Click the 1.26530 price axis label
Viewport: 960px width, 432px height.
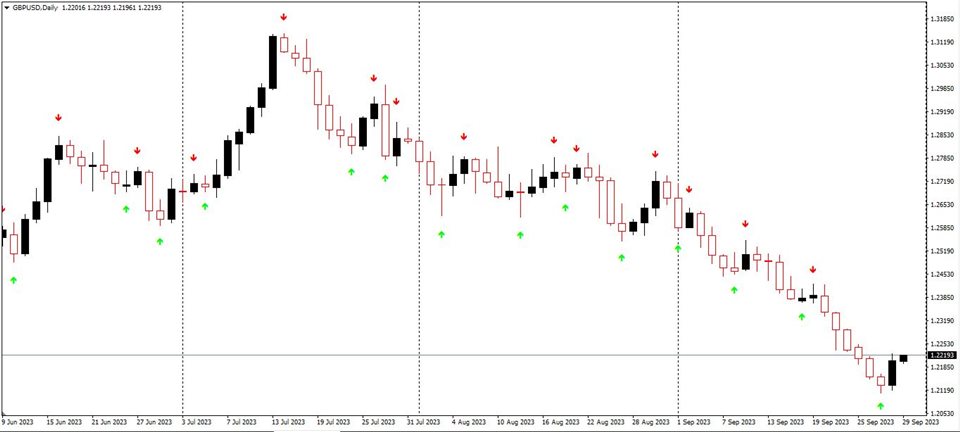[941, 205]
